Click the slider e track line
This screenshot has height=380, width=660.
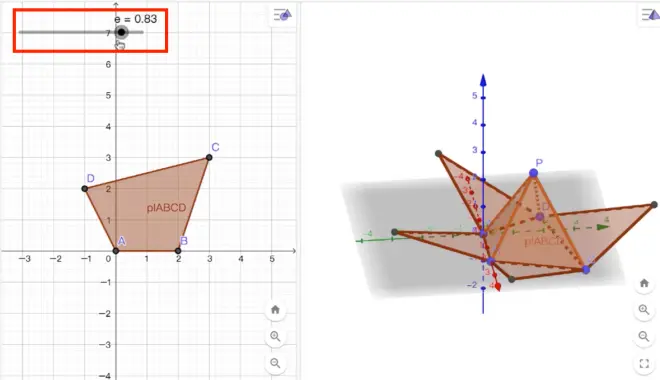click(x=81, y=32)
